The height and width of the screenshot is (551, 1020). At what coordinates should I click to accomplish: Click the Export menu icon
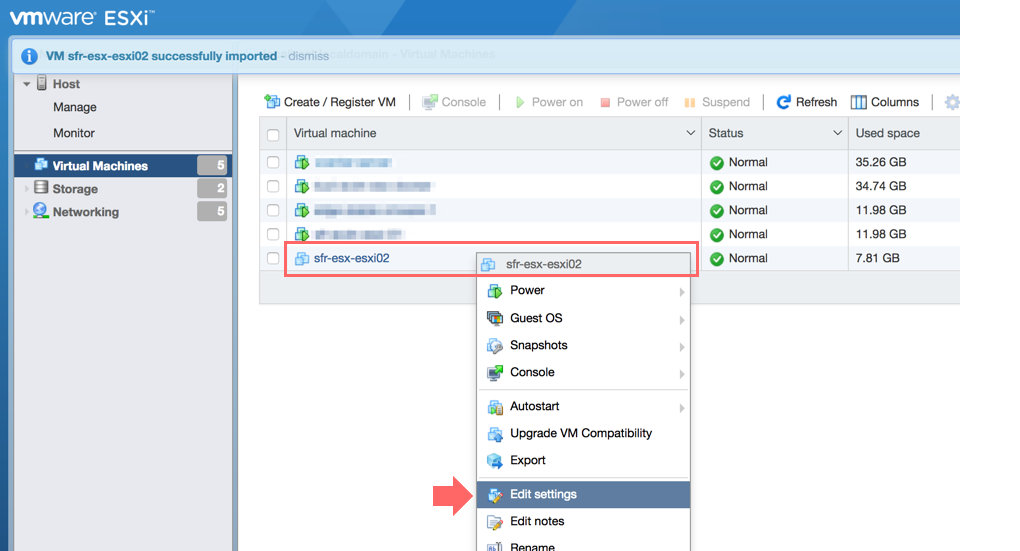pos(495,461)
